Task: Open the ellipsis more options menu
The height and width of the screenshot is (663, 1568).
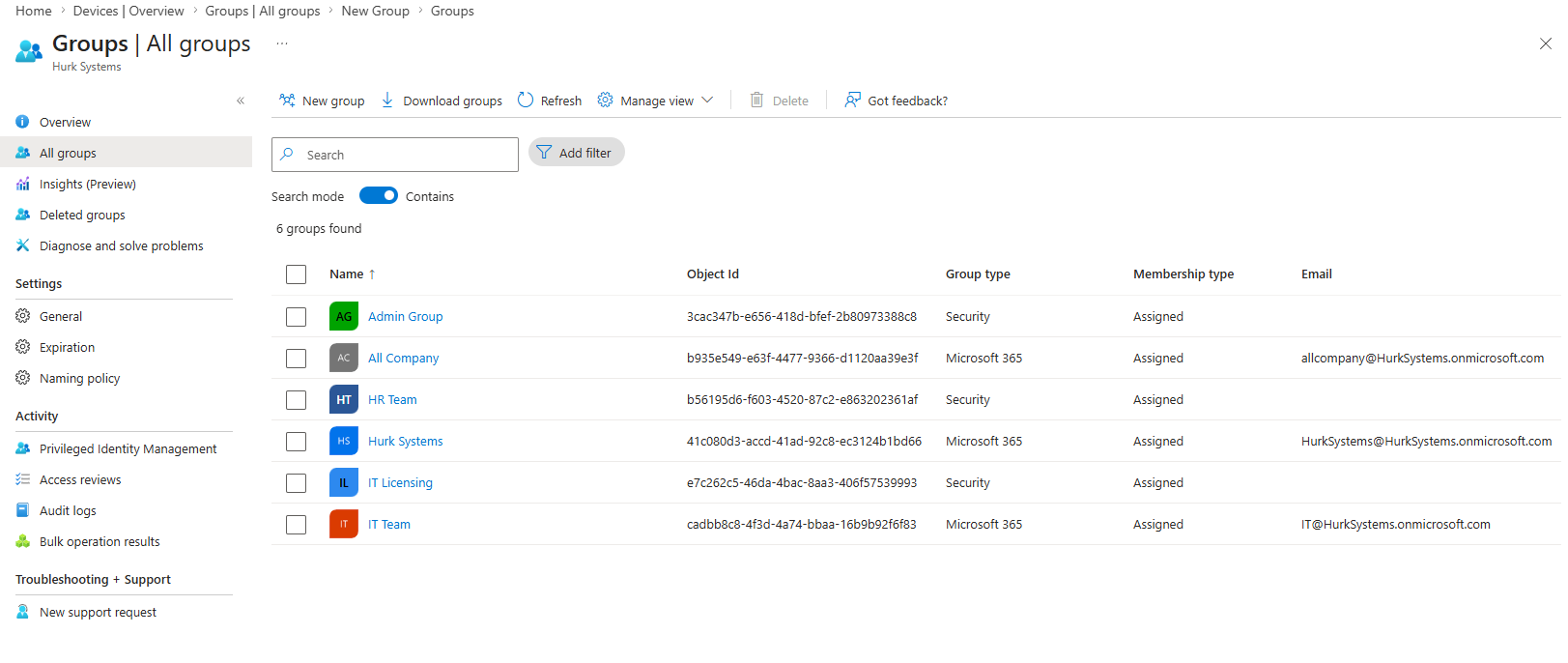Action: [282, 43]
